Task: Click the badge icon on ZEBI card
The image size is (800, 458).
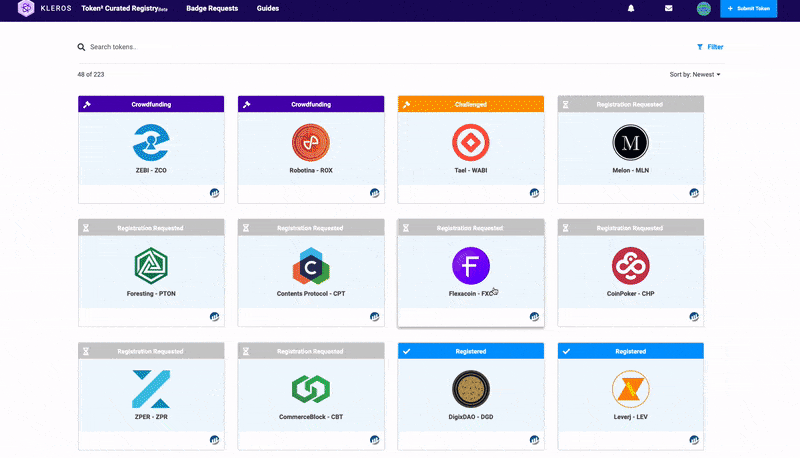Action: point(214,193)
